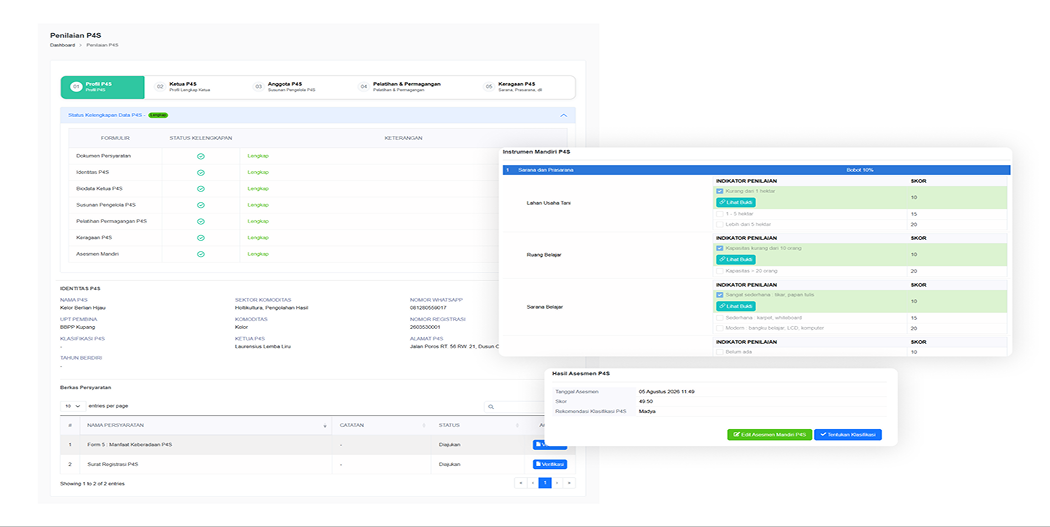1050x527 pixels.
Task: Click the magnifier icon in search box
Action: tap(491, 406)
